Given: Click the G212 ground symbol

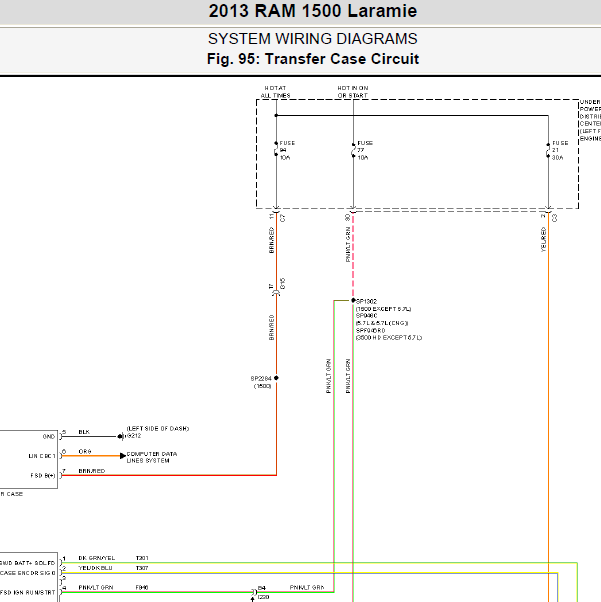Looking at the screenshot, I should pyautogui.click(x=121, y=437).
